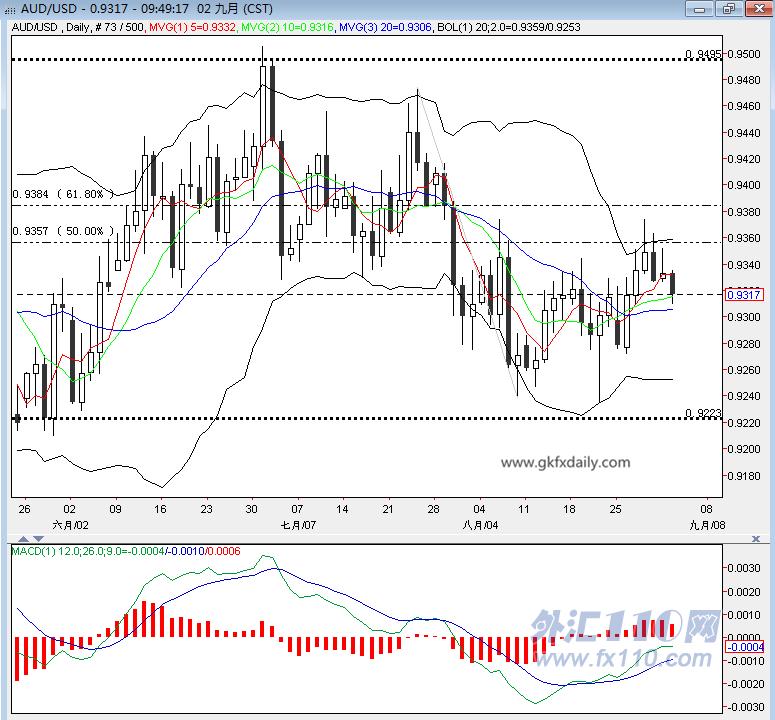The image size is (775, 720).
Task: Minimize the AUD/USD chart window
Action: pyautogui.click(x=699, y=9)
